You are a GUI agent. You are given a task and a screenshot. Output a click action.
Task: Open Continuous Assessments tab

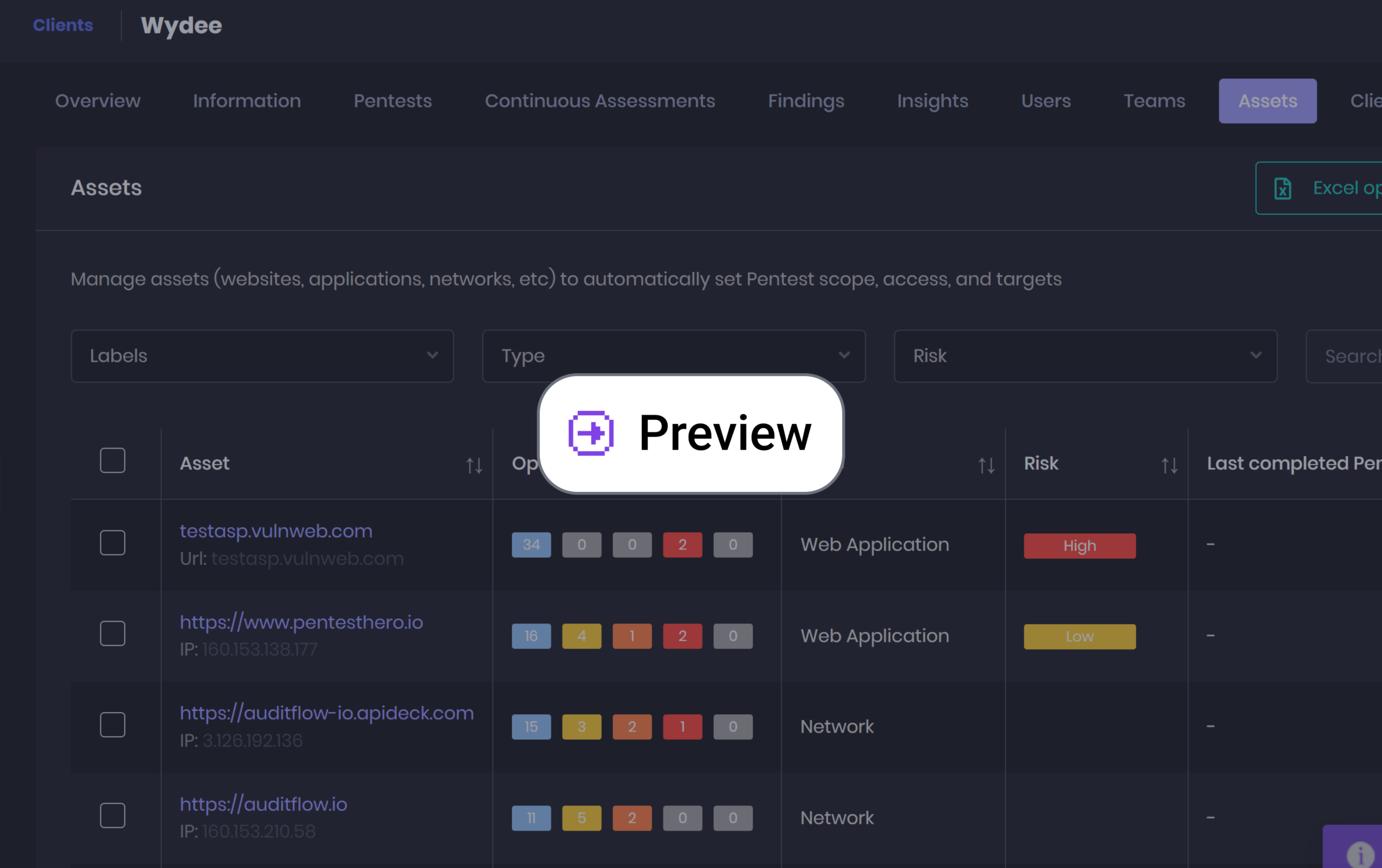click(x=600, y=101)
